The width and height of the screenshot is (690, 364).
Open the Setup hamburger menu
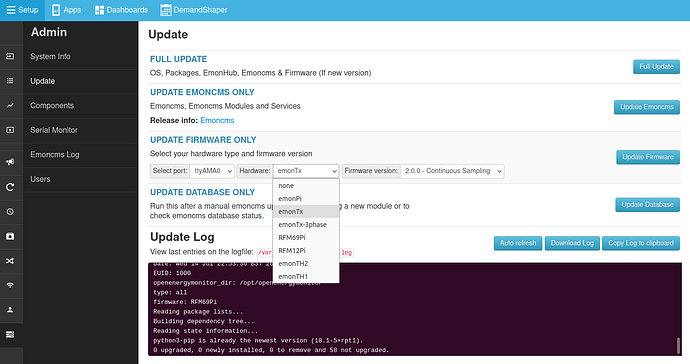tap(22, 10)
